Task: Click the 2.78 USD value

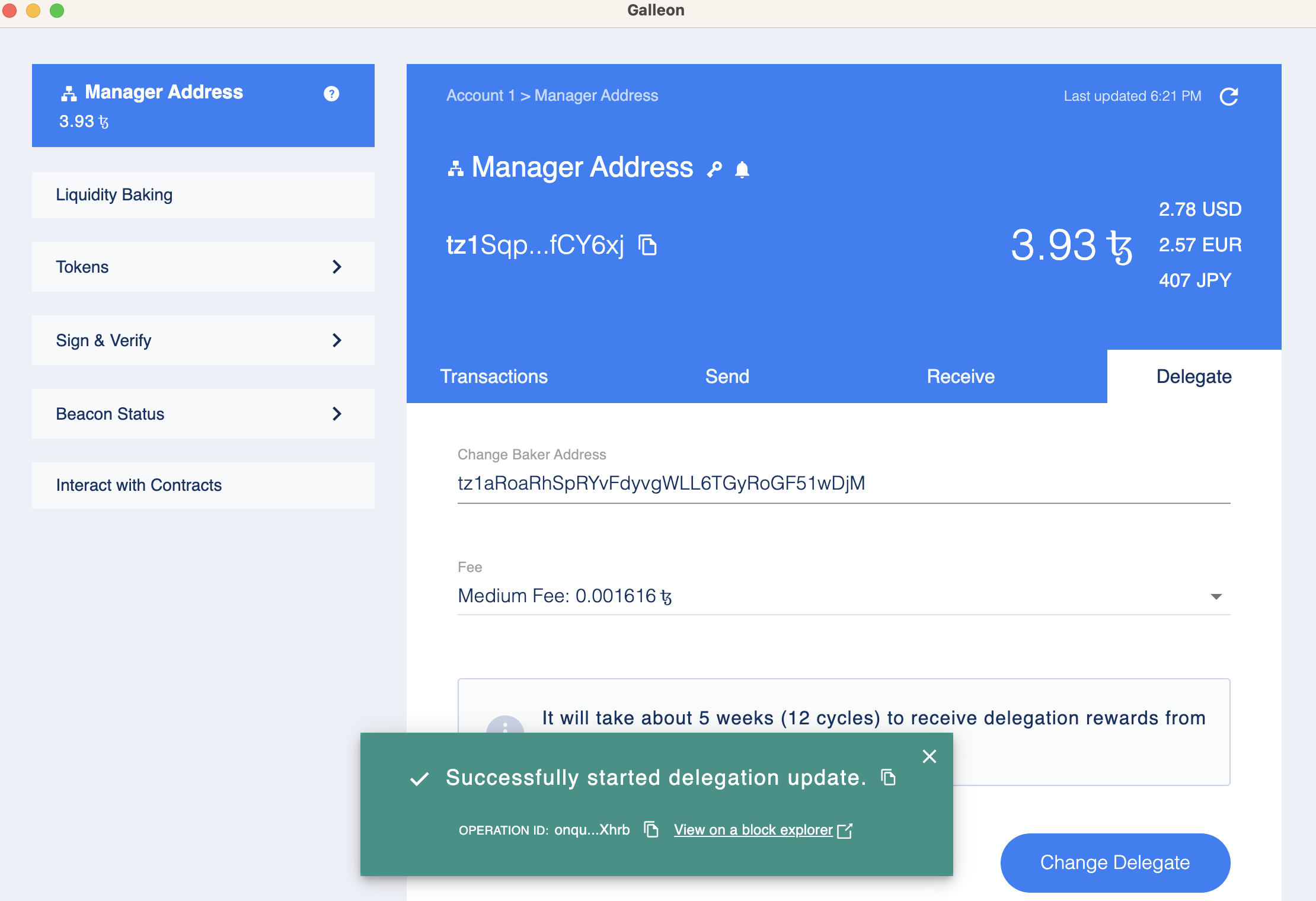Action: pos(1200,209)
